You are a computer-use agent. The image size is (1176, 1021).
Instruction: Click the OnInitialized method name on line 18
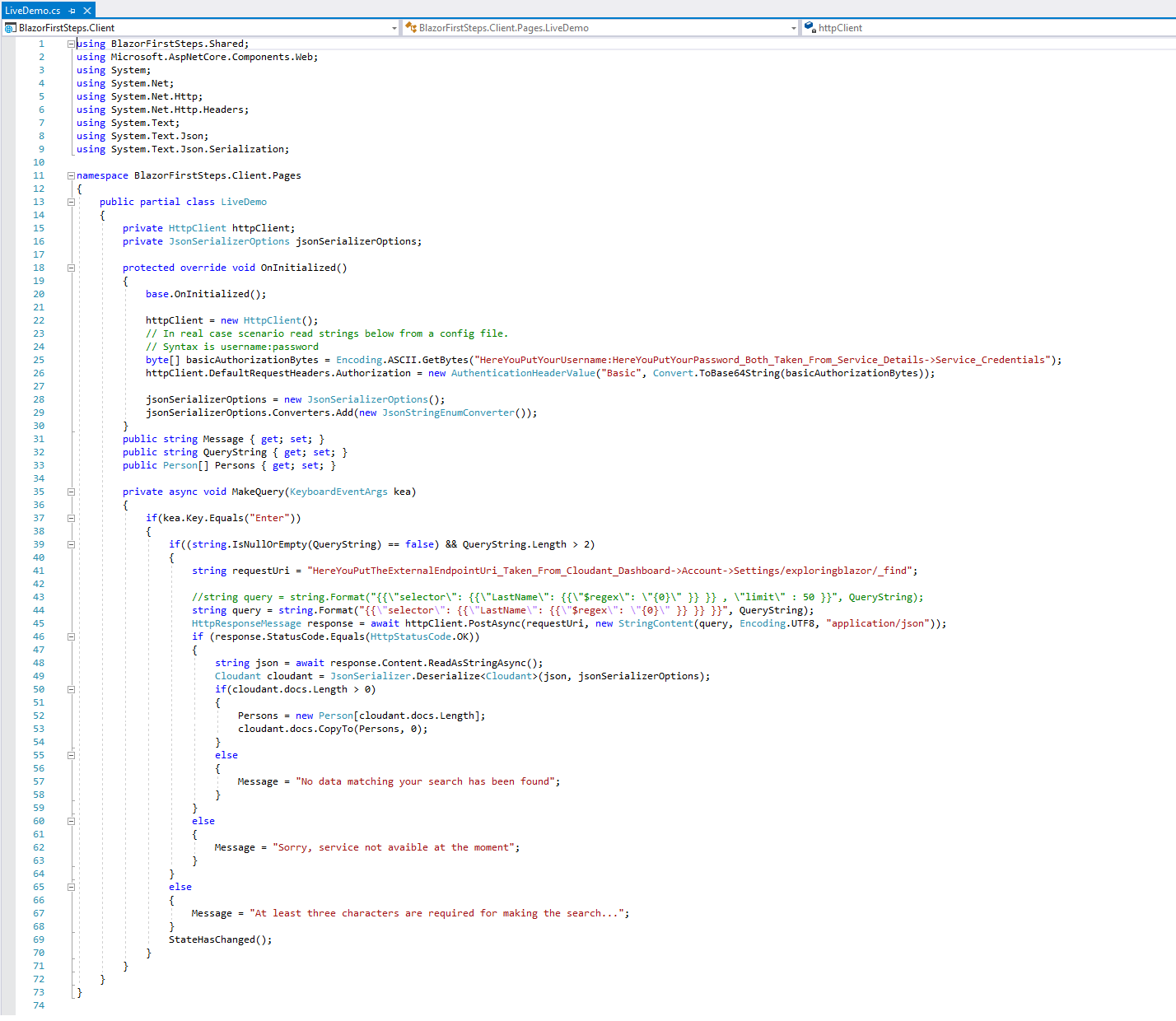(298, 268)
